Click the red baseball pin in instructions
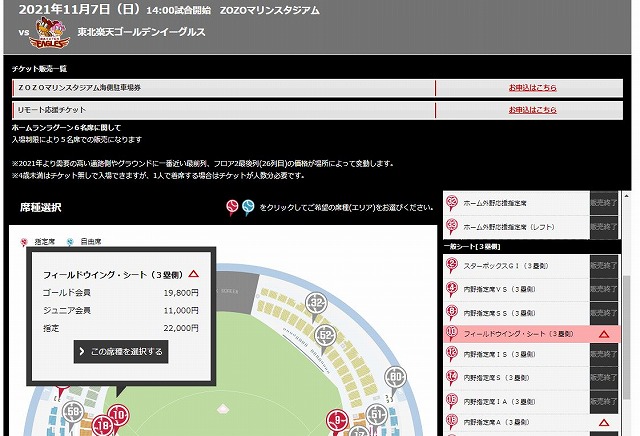The width and height of the screenshot is (640, 436). pyautogui.click(x=232, y=207)
